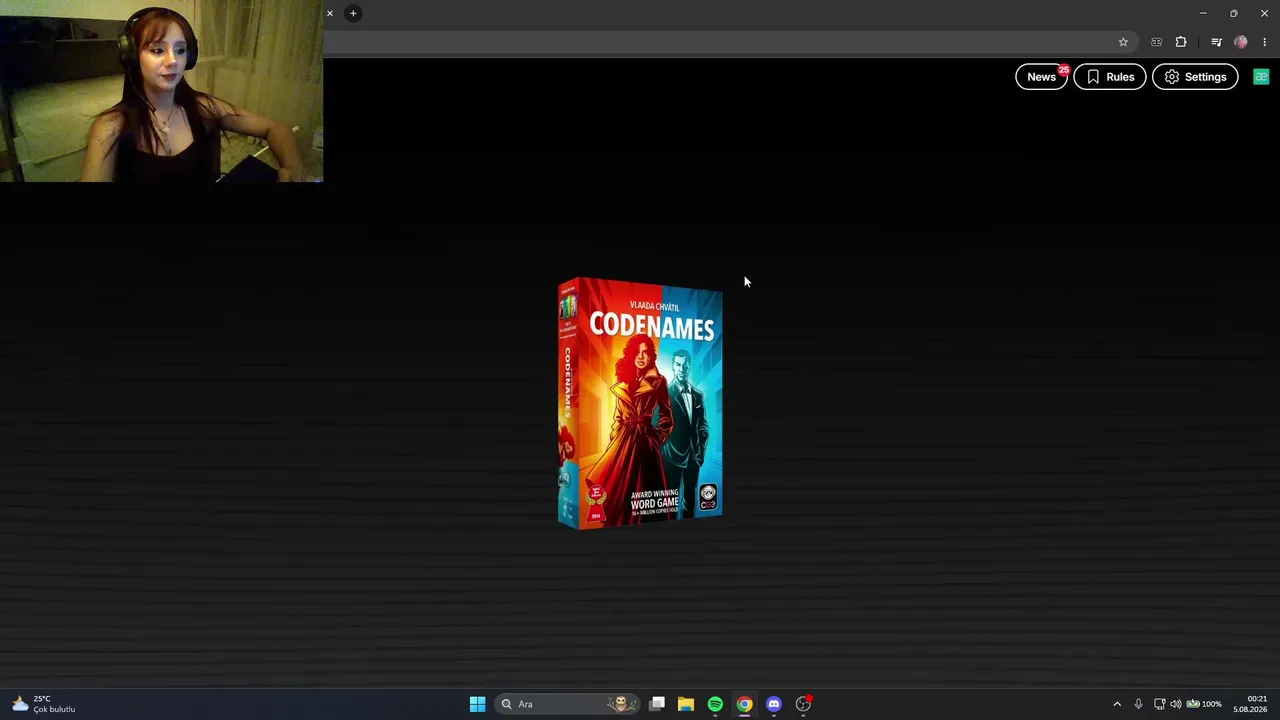Click the green ae extension badge on page
1280x720 pixels.
click(1261, 77)
